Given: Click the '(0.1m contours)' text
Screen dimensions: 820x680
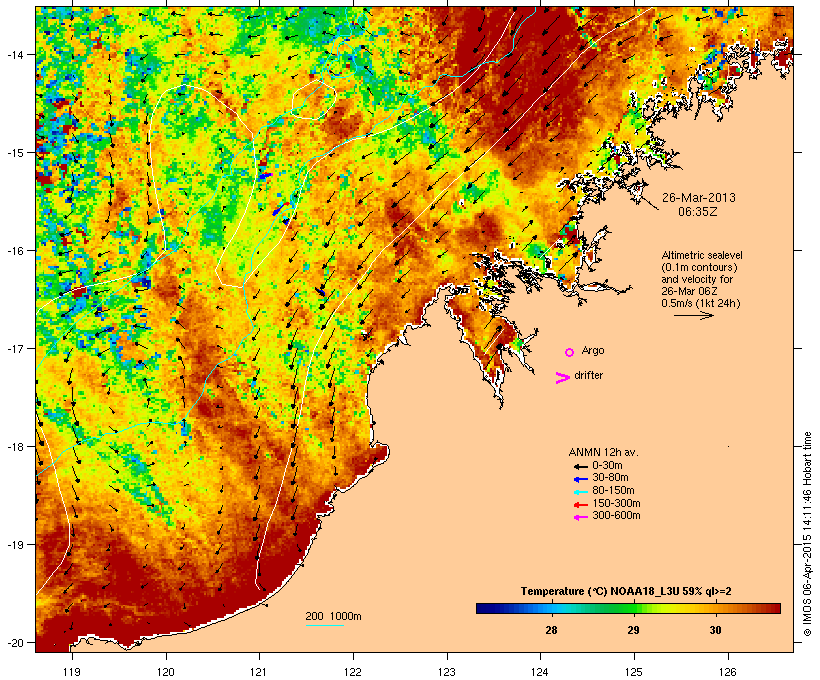Looking at the screenshot, I should 699,267.
